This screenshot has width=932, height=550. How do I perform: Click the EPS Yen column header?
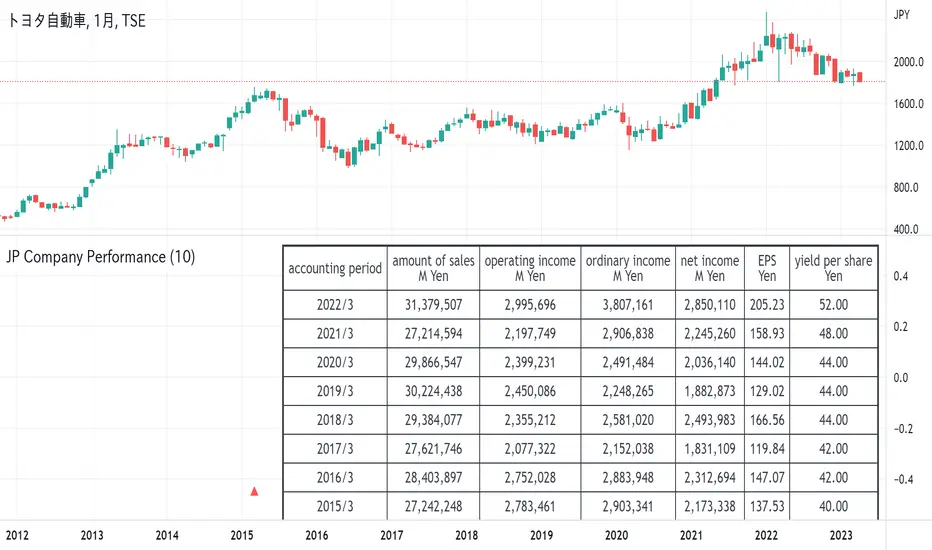(767, 268)
